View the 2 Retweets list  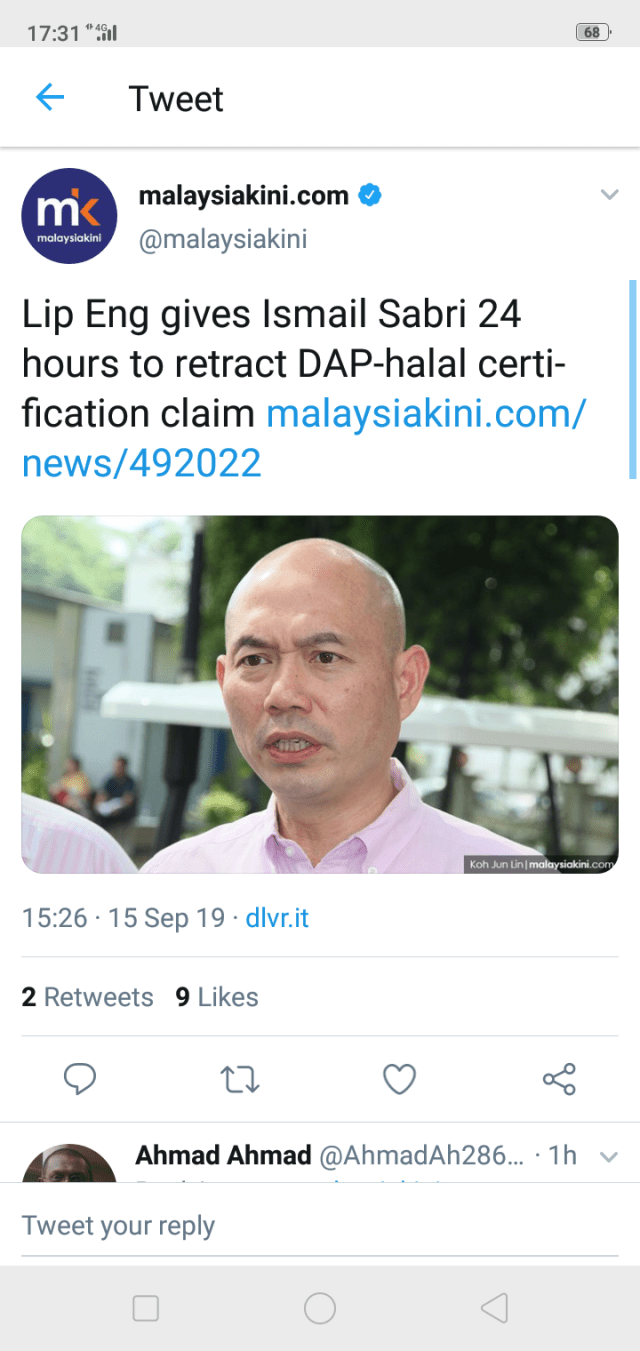[x=88, y=997]
